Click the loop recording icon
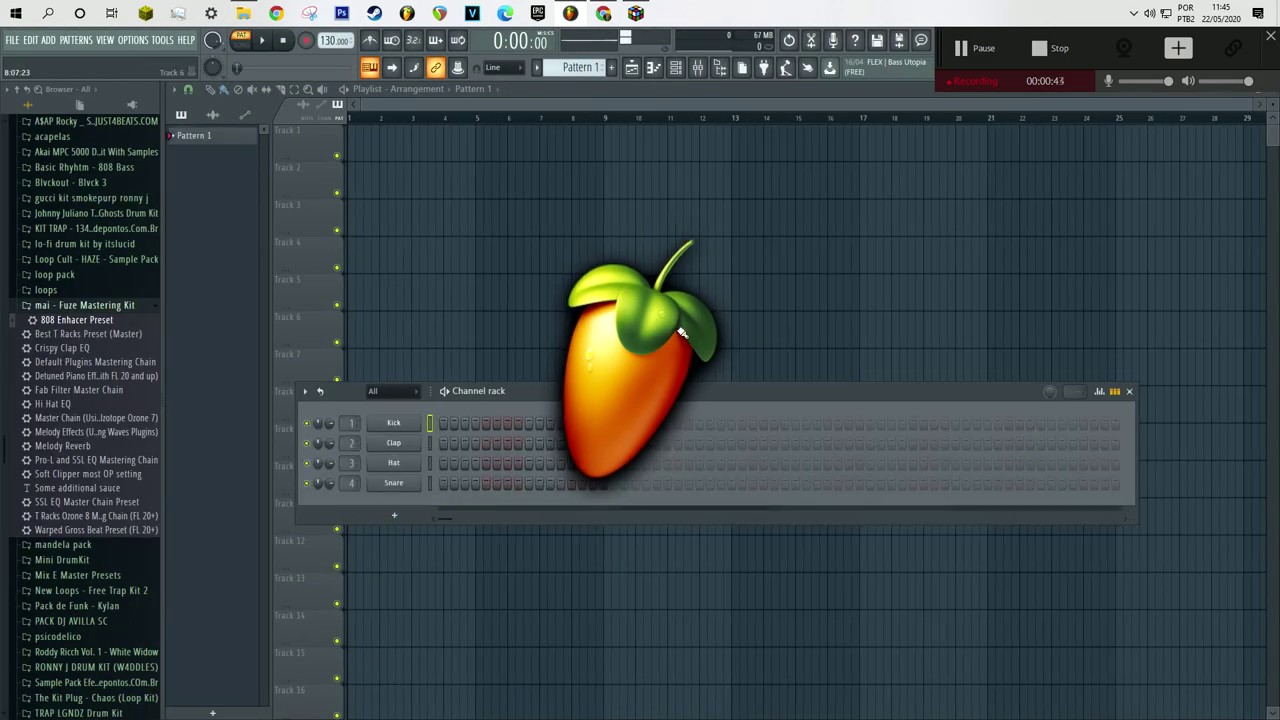 tap(457, 40)
